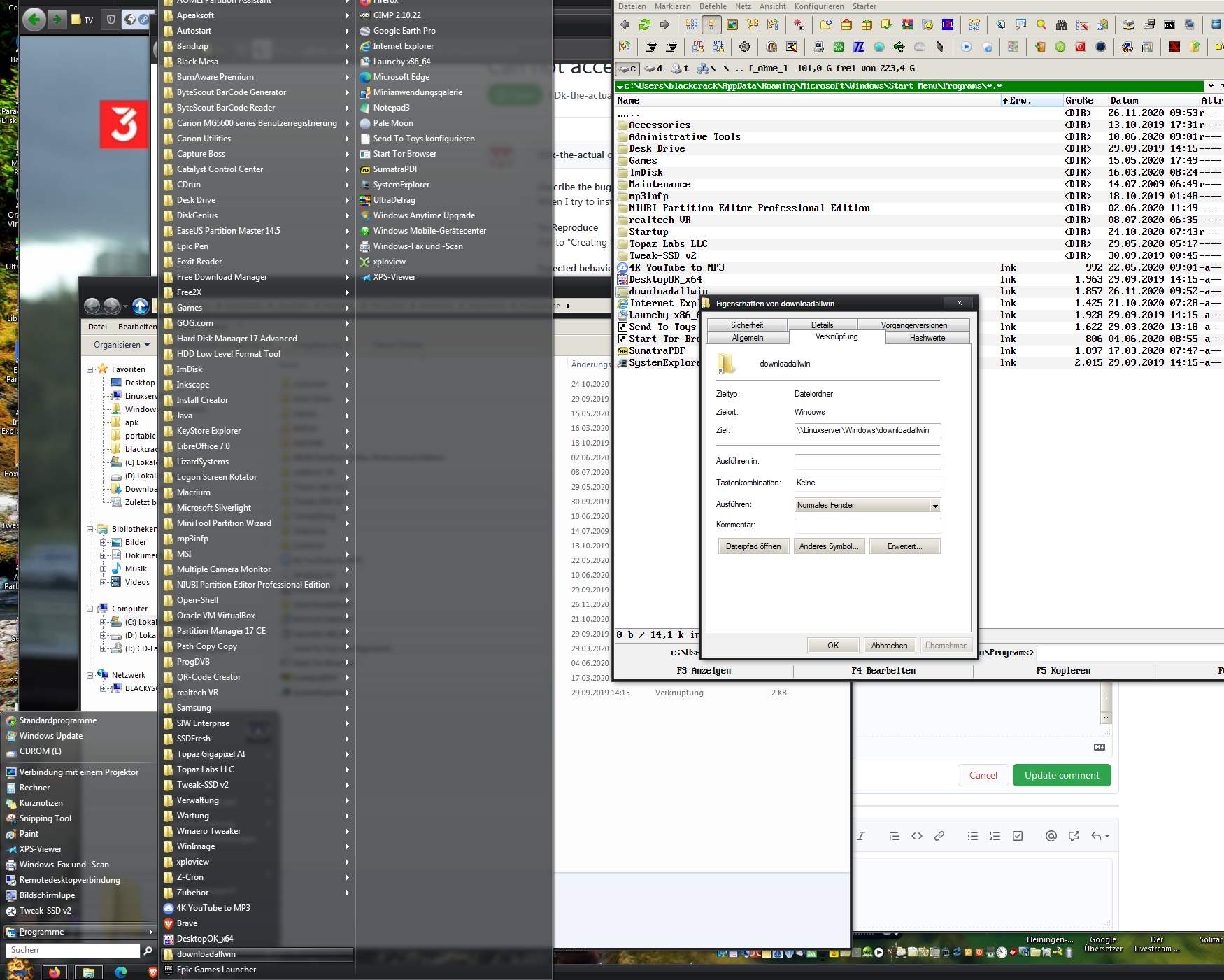The width and height of the screenshot is (1224, 980).
Task: Click the 7-Zip icon in Total Commander toolbar
Action: click(x=858, y=47)
